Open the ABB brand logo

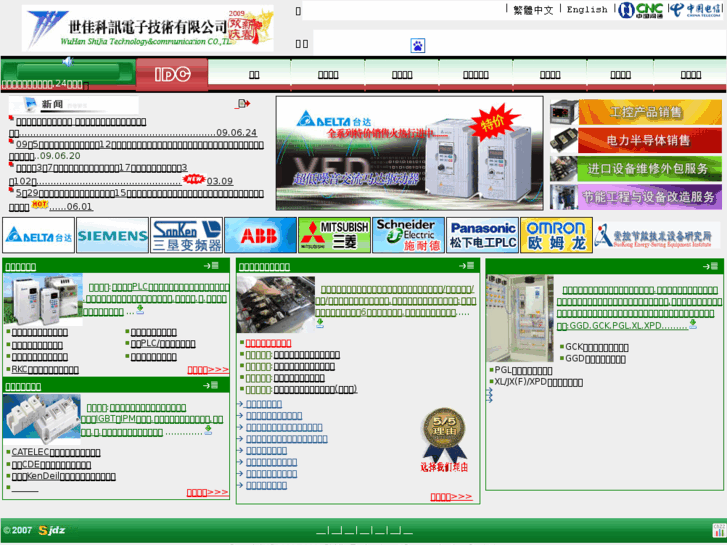coord(260,236)
